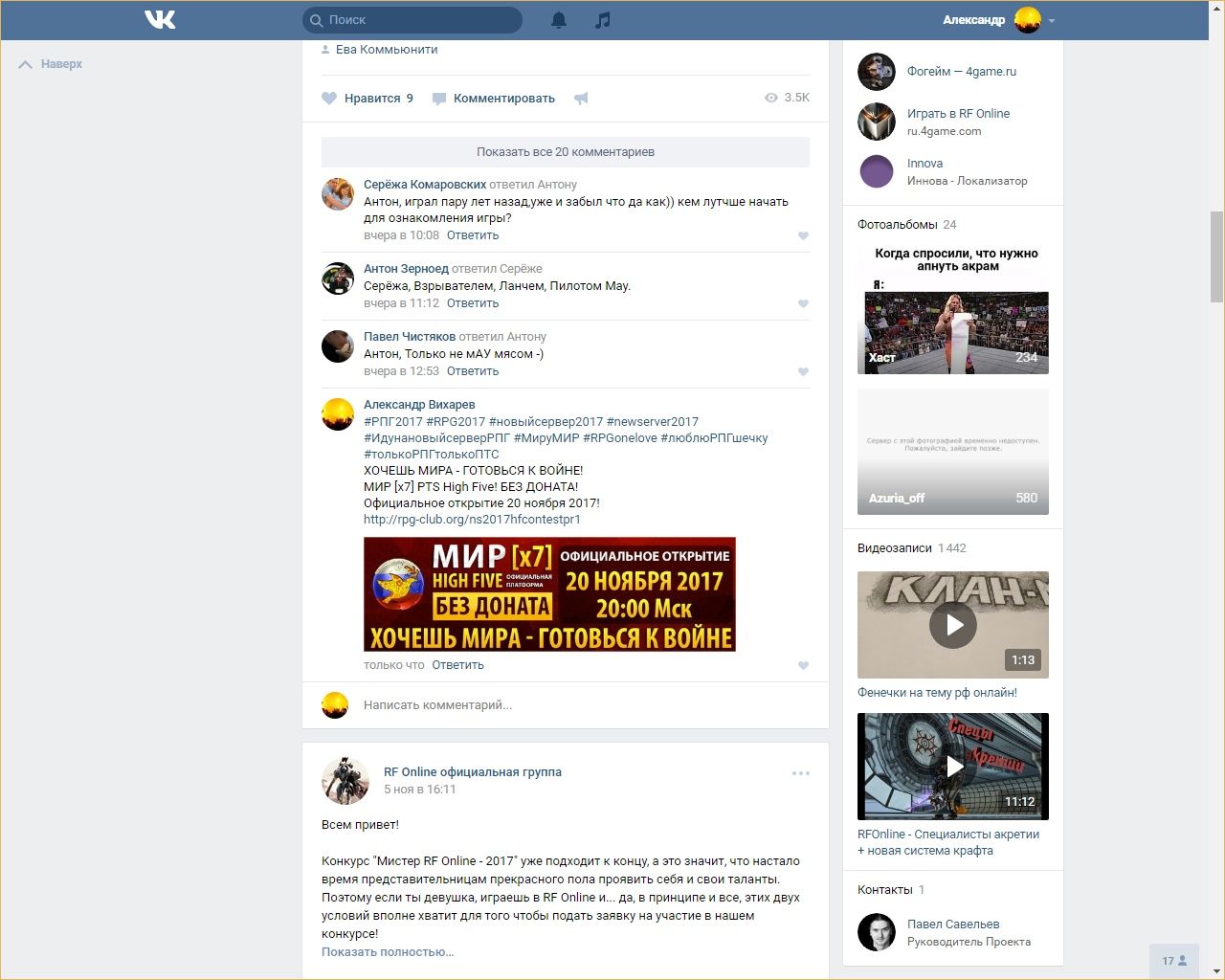Click hashtag #толькоРПГтолькоПТС
The height and width of the screenshot is (980, 1225).
tap(432, 455)
